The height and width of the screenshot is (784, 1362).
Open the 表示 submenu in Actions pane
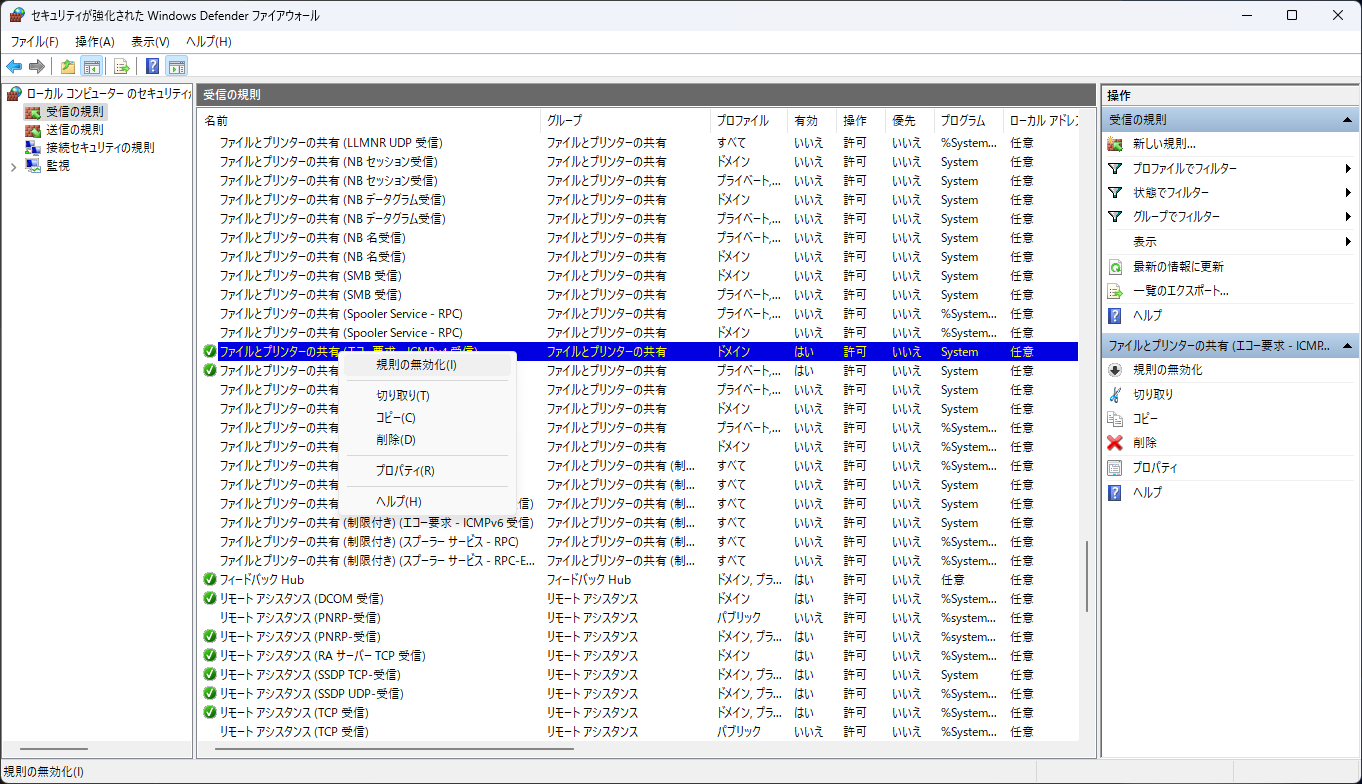click(x=1231, y=242)
